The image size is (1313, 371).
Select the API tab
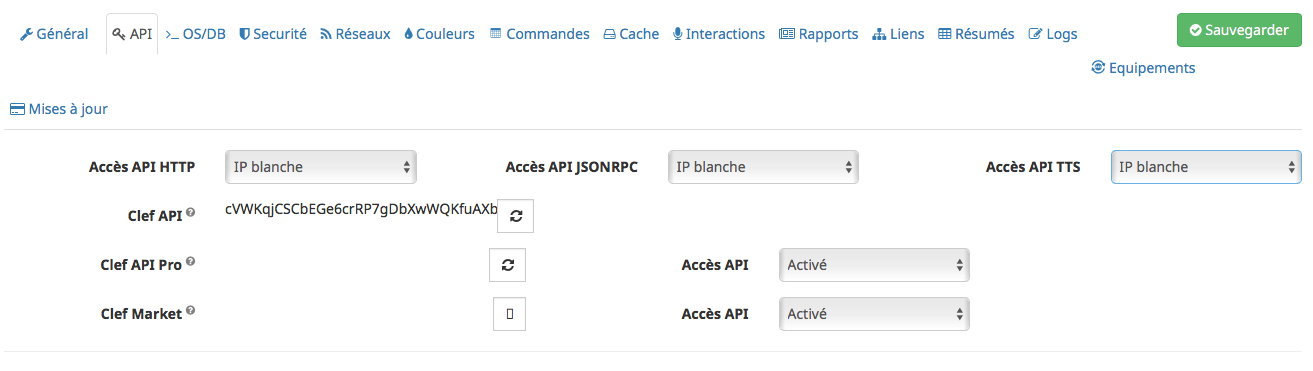pos(132,34)
